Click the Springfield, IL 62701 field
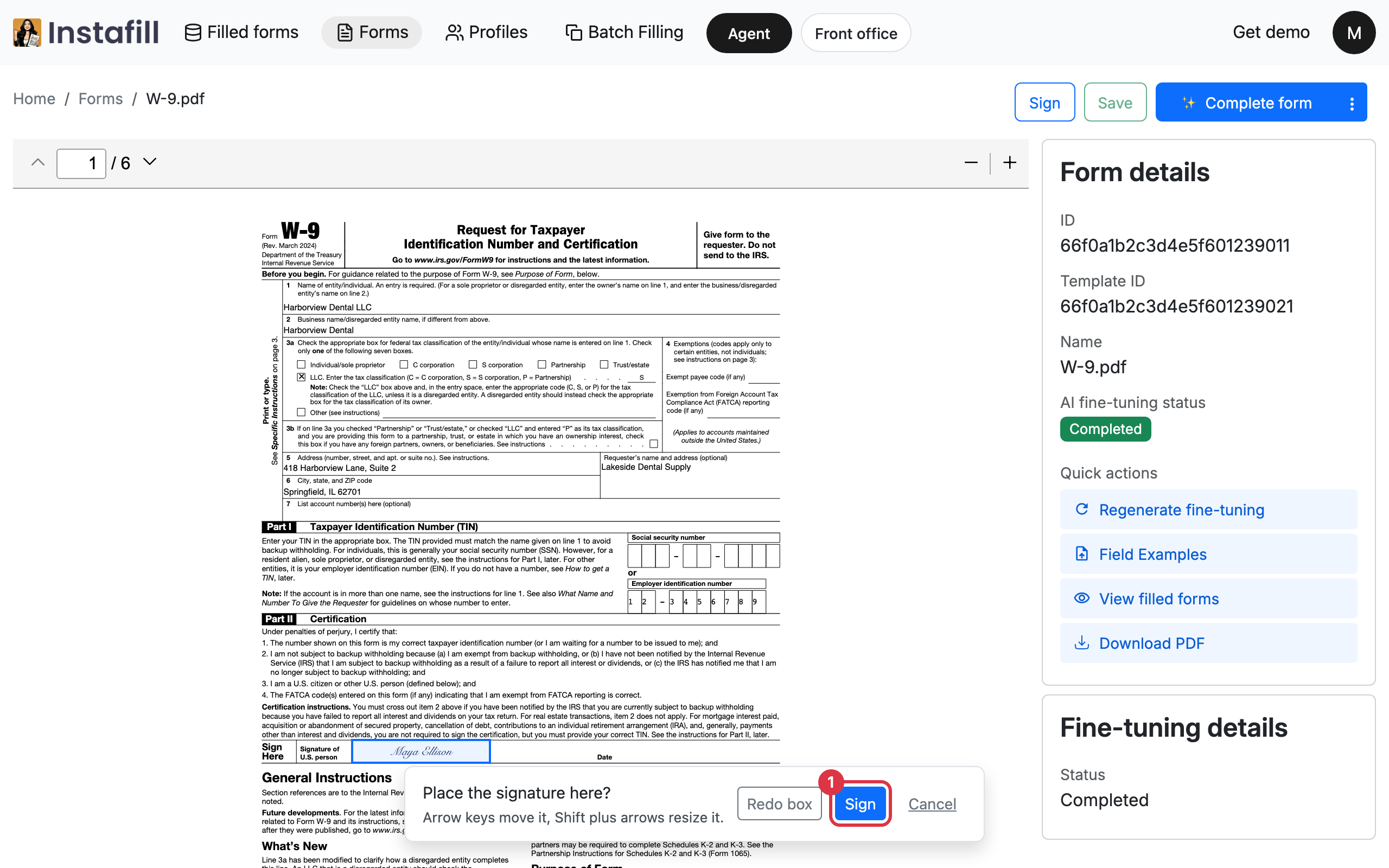 441,492
